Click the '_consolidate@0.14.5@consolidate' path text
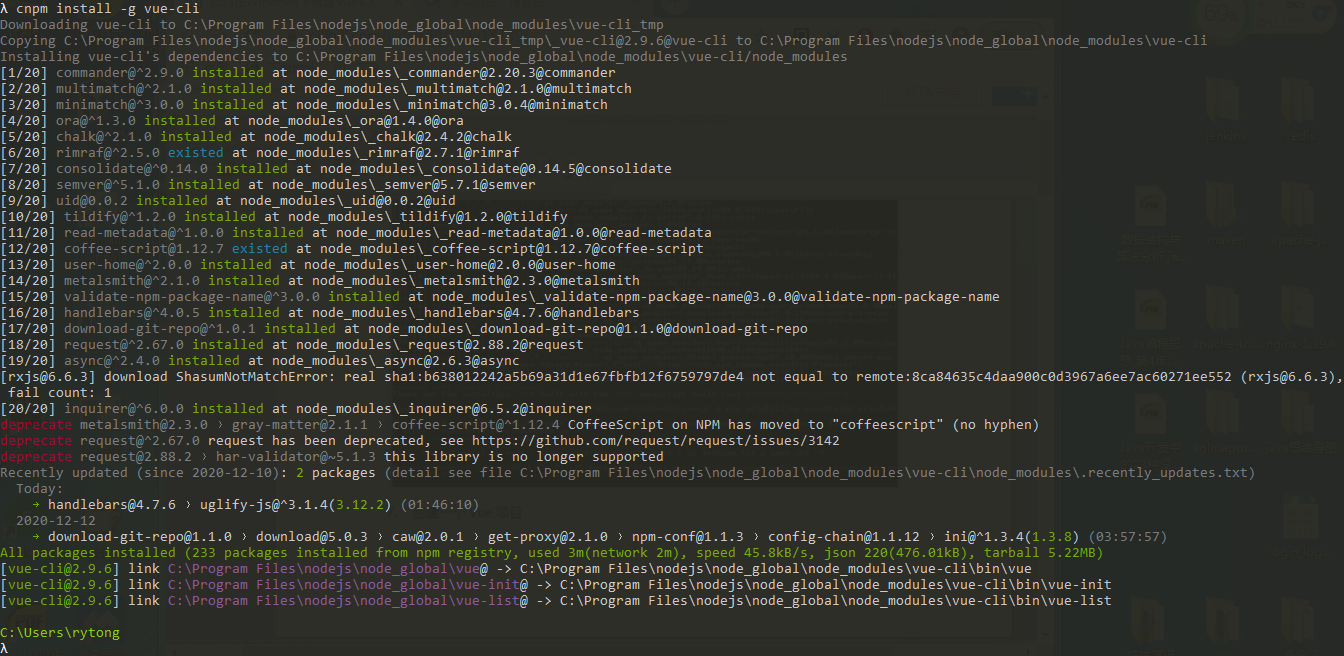The width and height of the screenshot is (1344, 656). tap(548, 168)
